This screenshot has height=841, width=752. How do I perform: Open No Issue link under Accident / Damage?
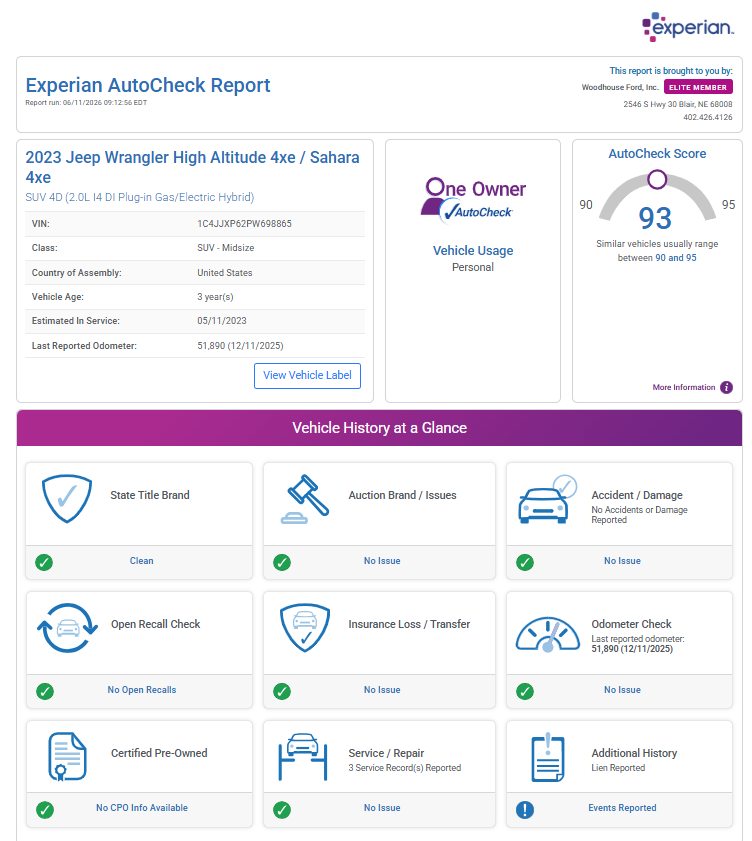[x=622, y=561]
